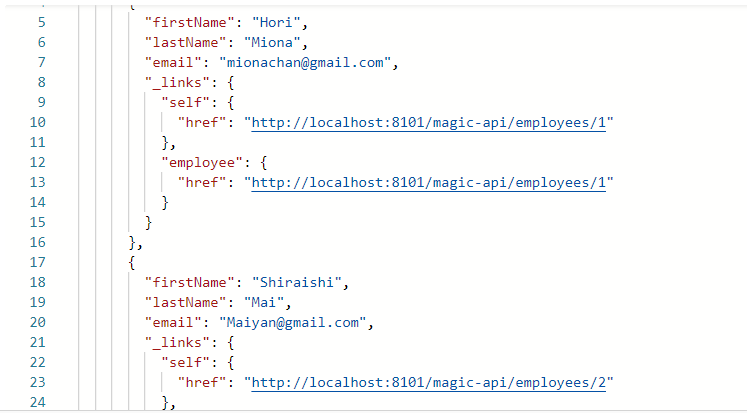Select the "Miona" last name value
Viewport: 747px width, 413px height.
(272, 43)
